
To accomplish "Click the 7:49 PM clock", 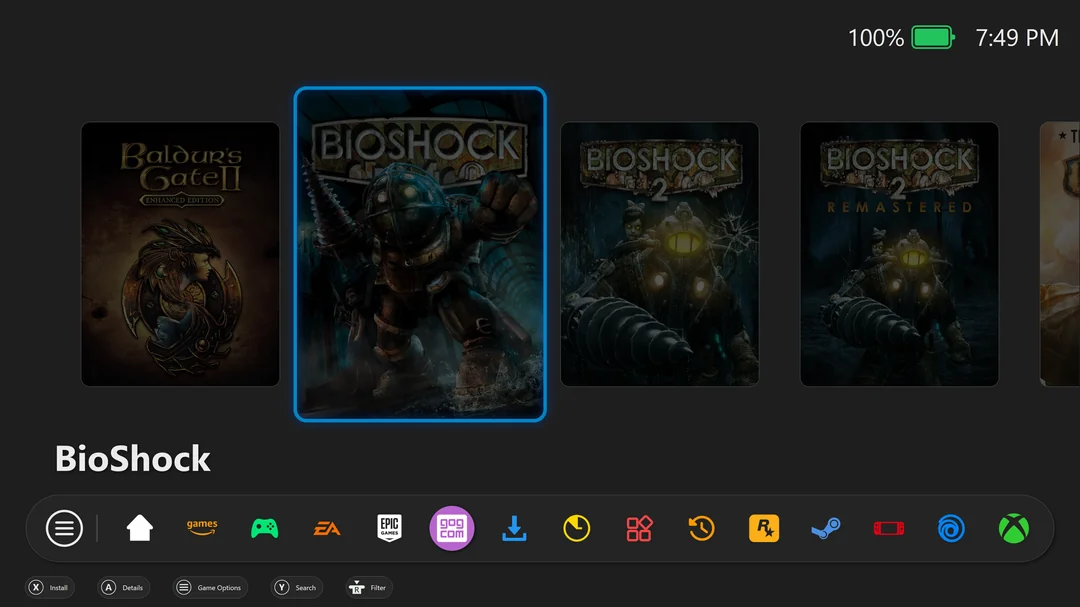I will (1017, 38).
